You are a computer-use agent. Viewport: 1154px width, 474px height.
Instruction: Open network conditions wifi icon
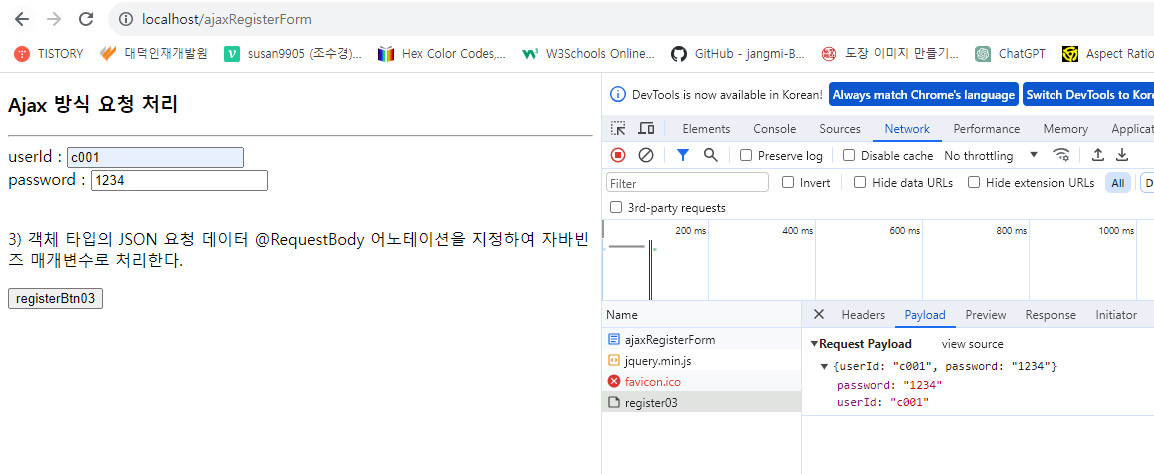pyautogui.click(x=1061, y=155)
